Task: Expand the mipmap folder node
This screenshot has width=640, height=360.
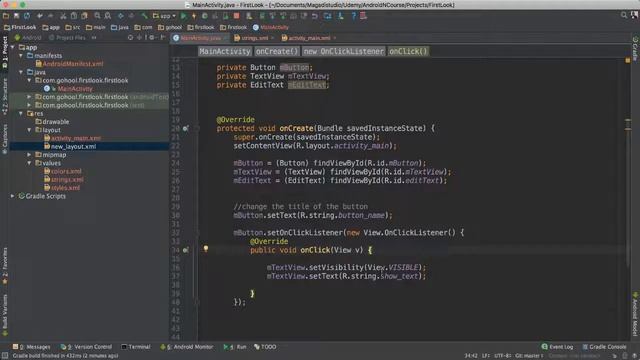Action: coord(29,155)
